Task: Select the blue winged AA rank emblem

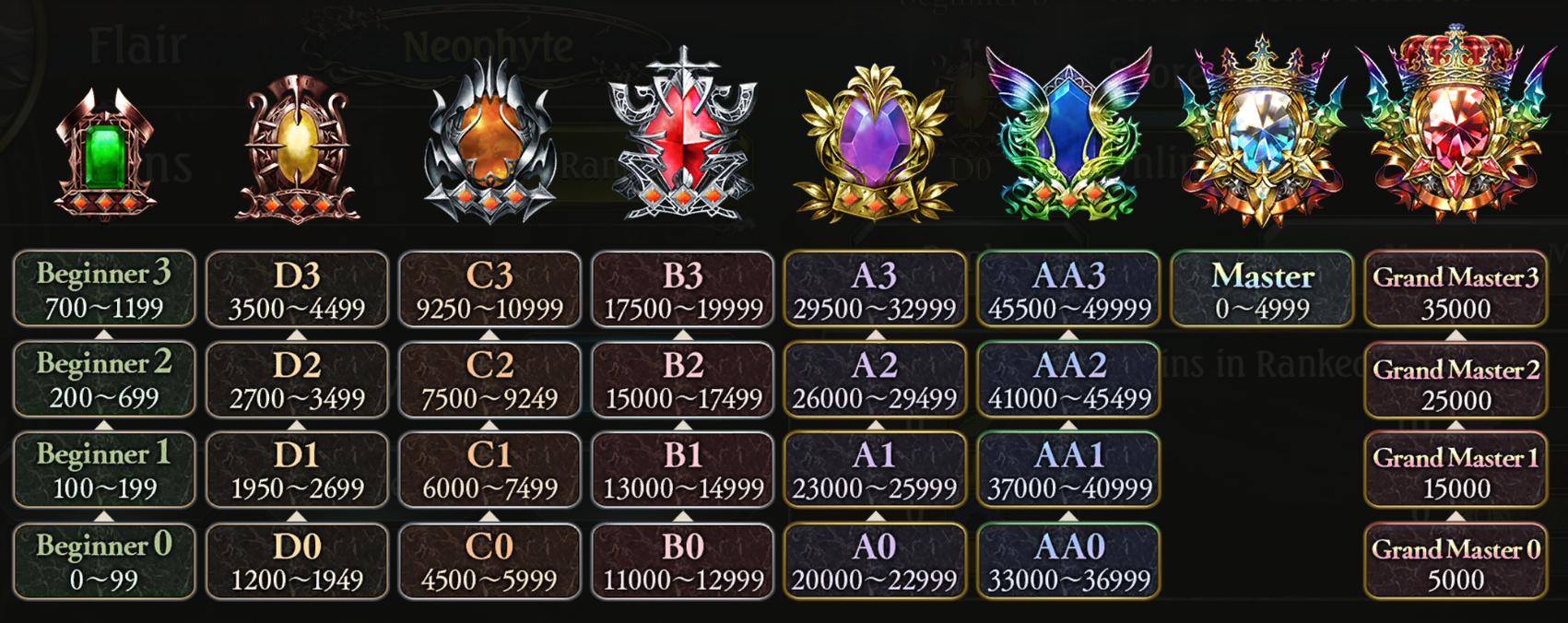Action: (x=1068, y=134)
